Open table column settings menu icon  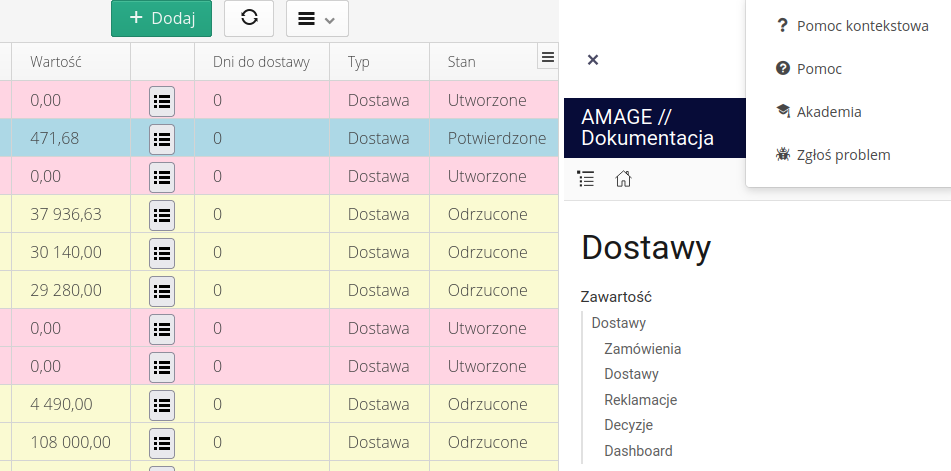(547, 58)
